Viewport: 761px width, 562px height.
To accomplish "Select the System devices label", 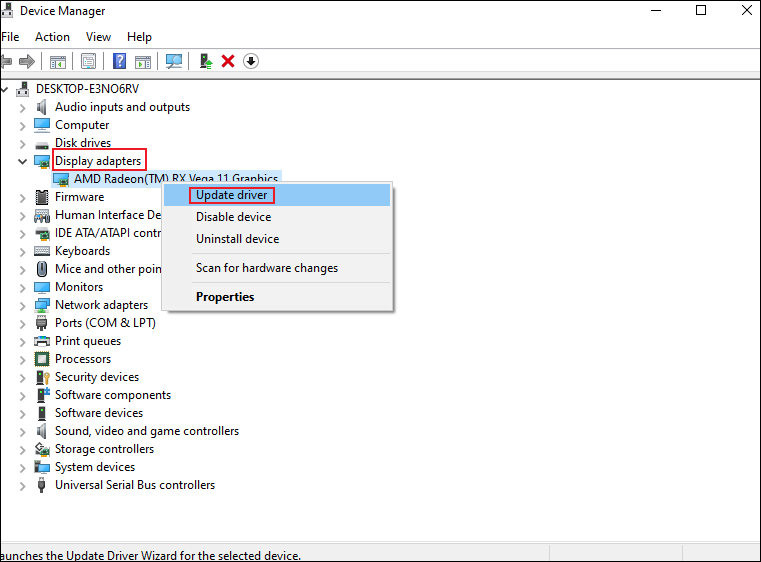I will pos(95,467).
